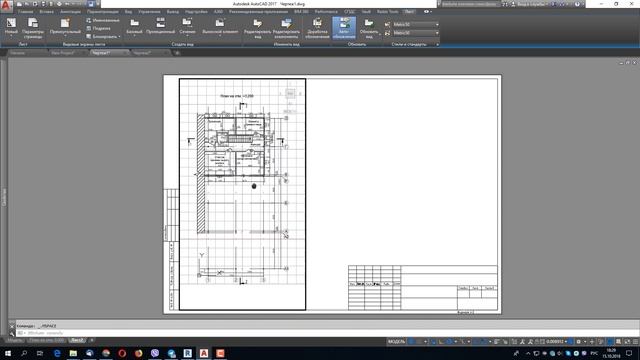Click Доработка обозначения button
This screenshot has width=640, height=360.
317,28
